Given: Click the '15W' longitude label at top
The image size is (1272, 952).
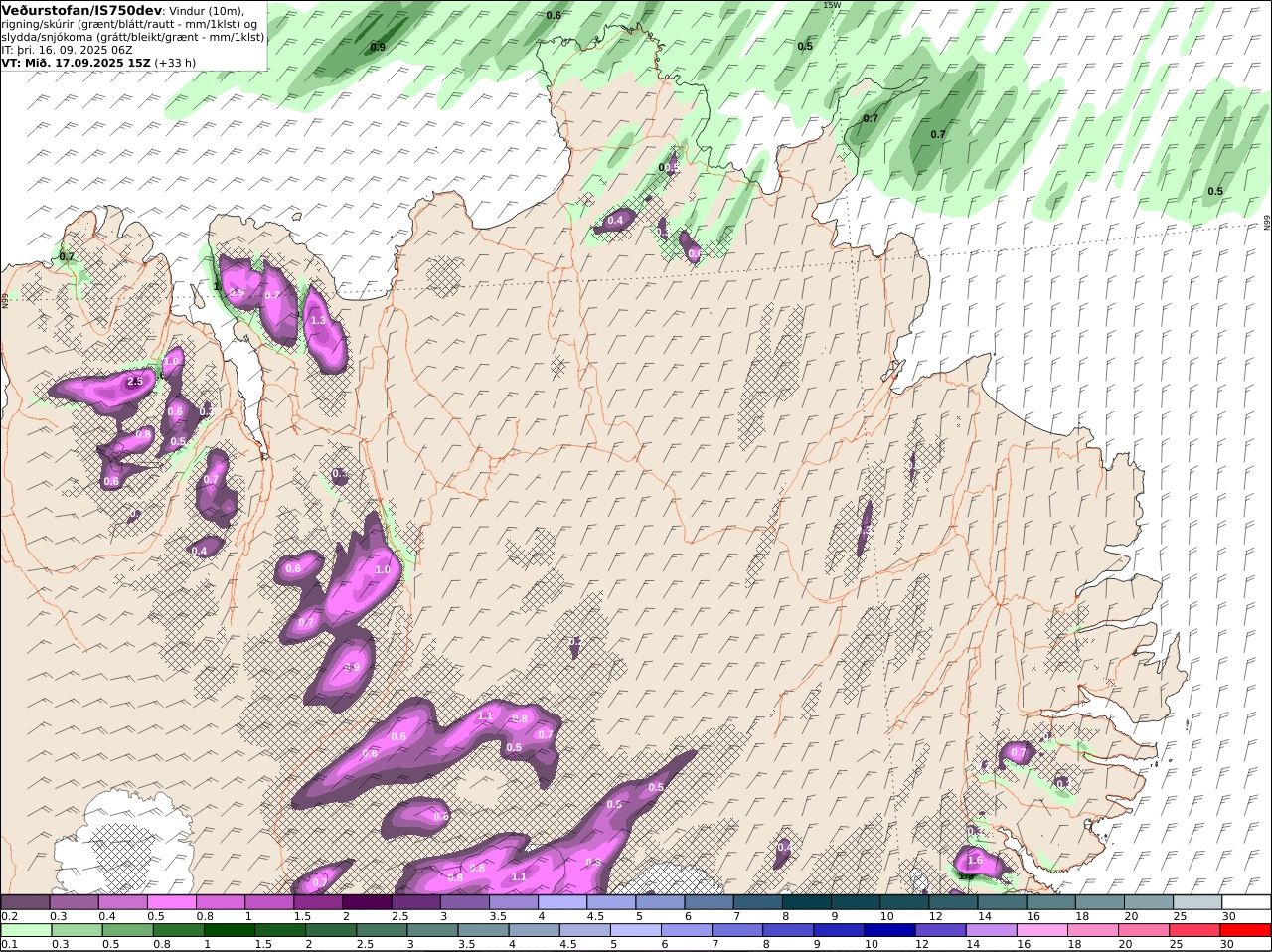Looking at the screenshot, I should coord(831,5).
